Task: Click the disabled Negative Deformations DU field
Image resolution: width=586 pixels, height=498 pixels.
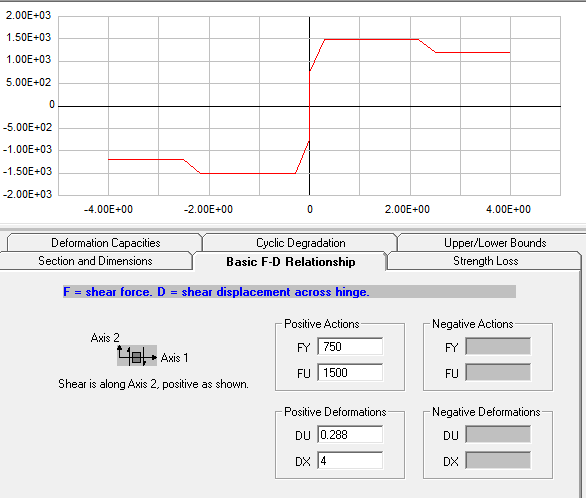Action: 498,434
